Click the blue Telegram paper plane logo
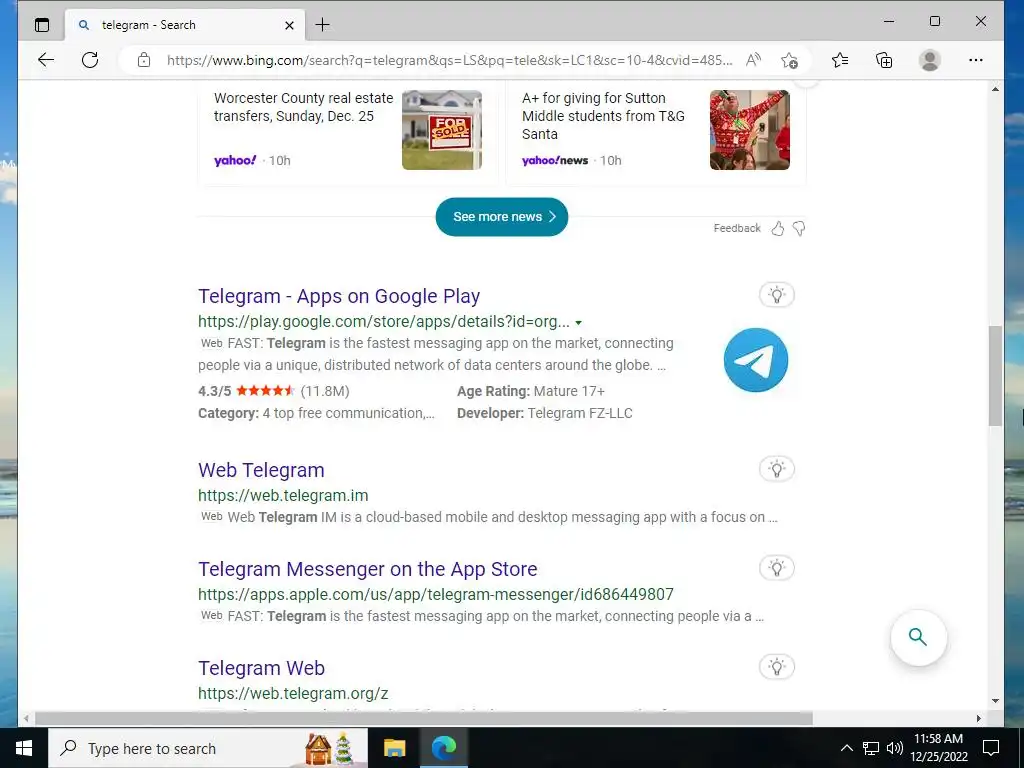The width and height of the screenshot is (1024, 768). pos(756,360)
